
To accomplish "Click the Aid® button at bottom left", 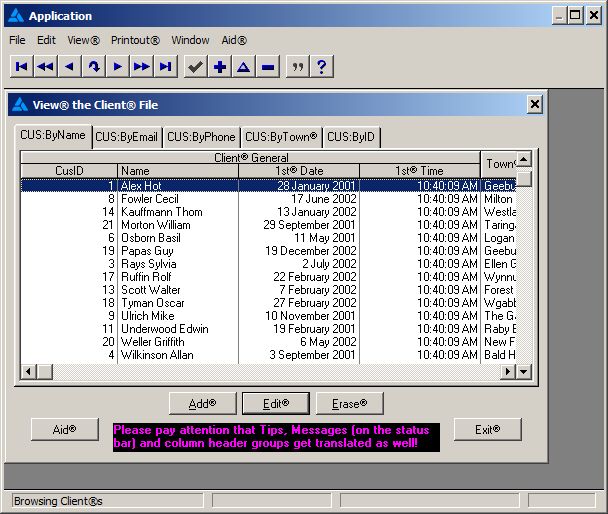I will (64, 429).
